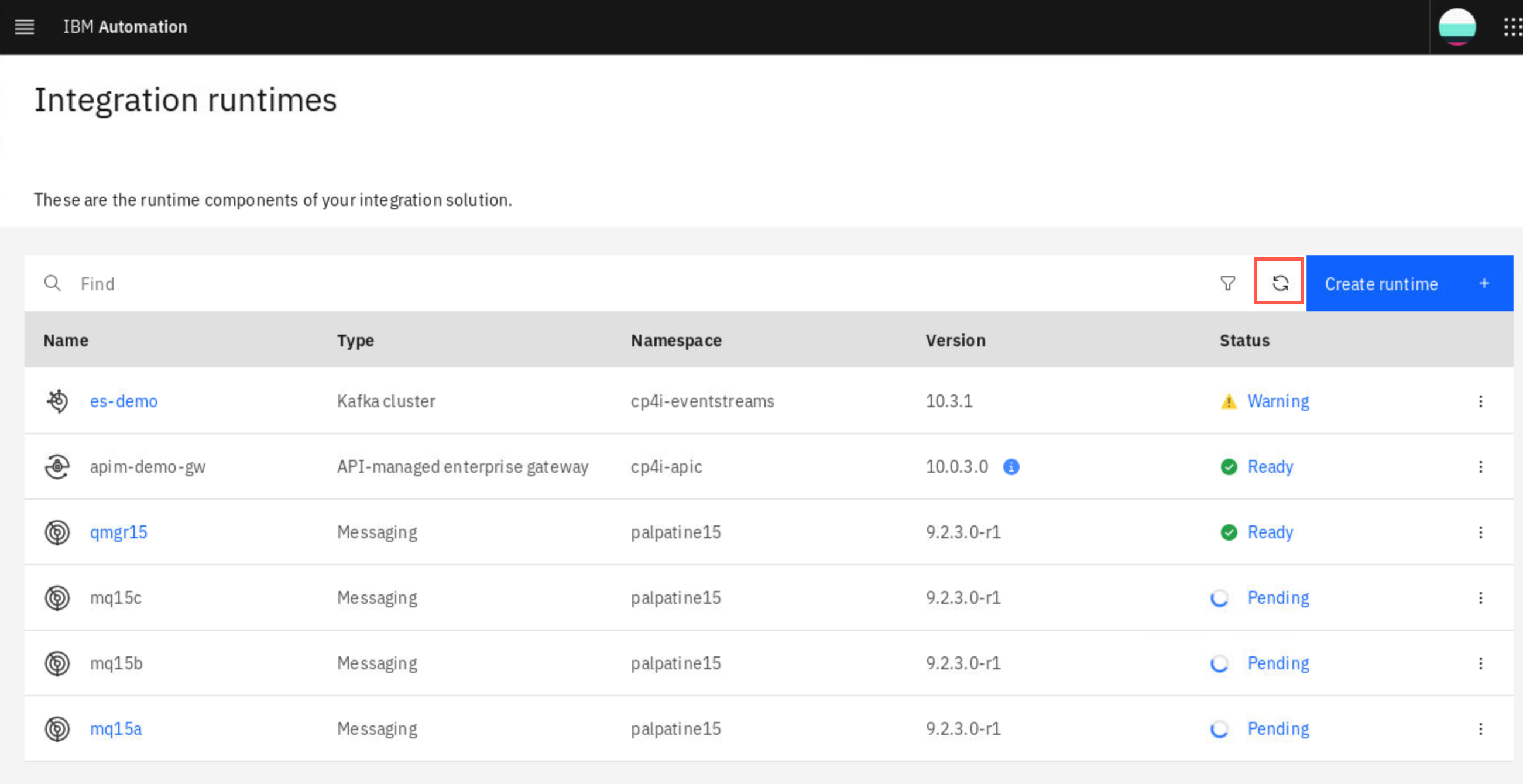The width and height of the screenshot is (1523, 784).
Task: Click the mq15b name text
Action: point(116,663)
